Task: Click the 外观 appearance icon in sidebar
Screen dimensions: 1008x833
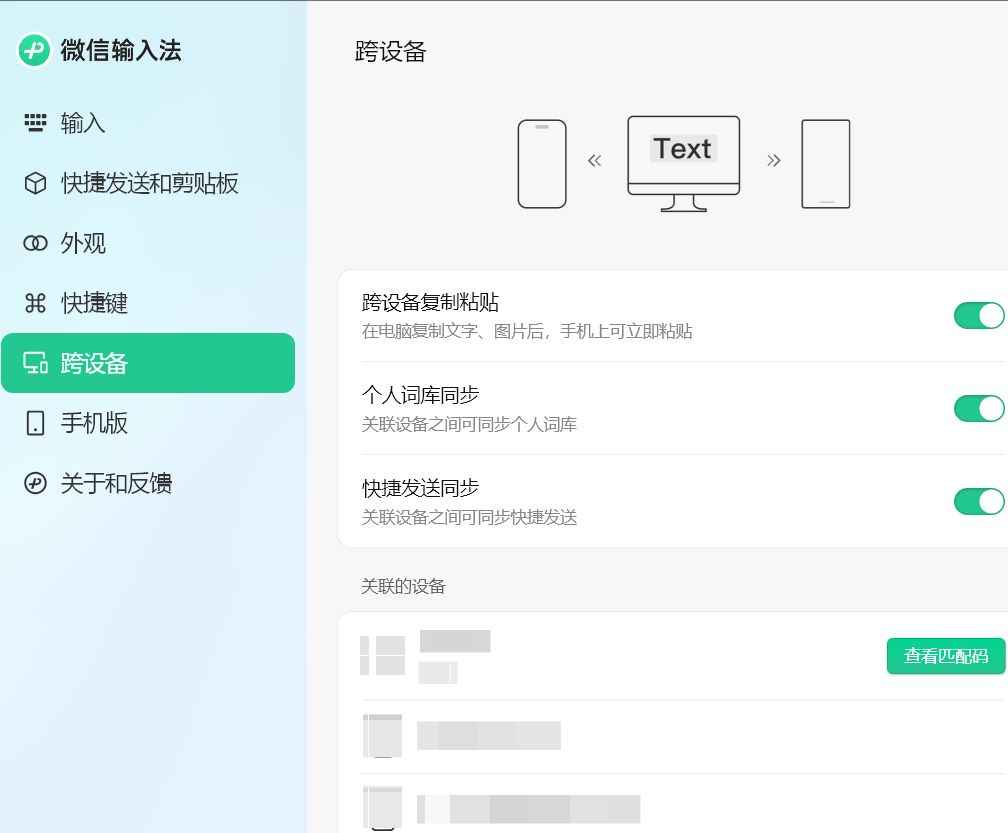Action: [35, 243]
